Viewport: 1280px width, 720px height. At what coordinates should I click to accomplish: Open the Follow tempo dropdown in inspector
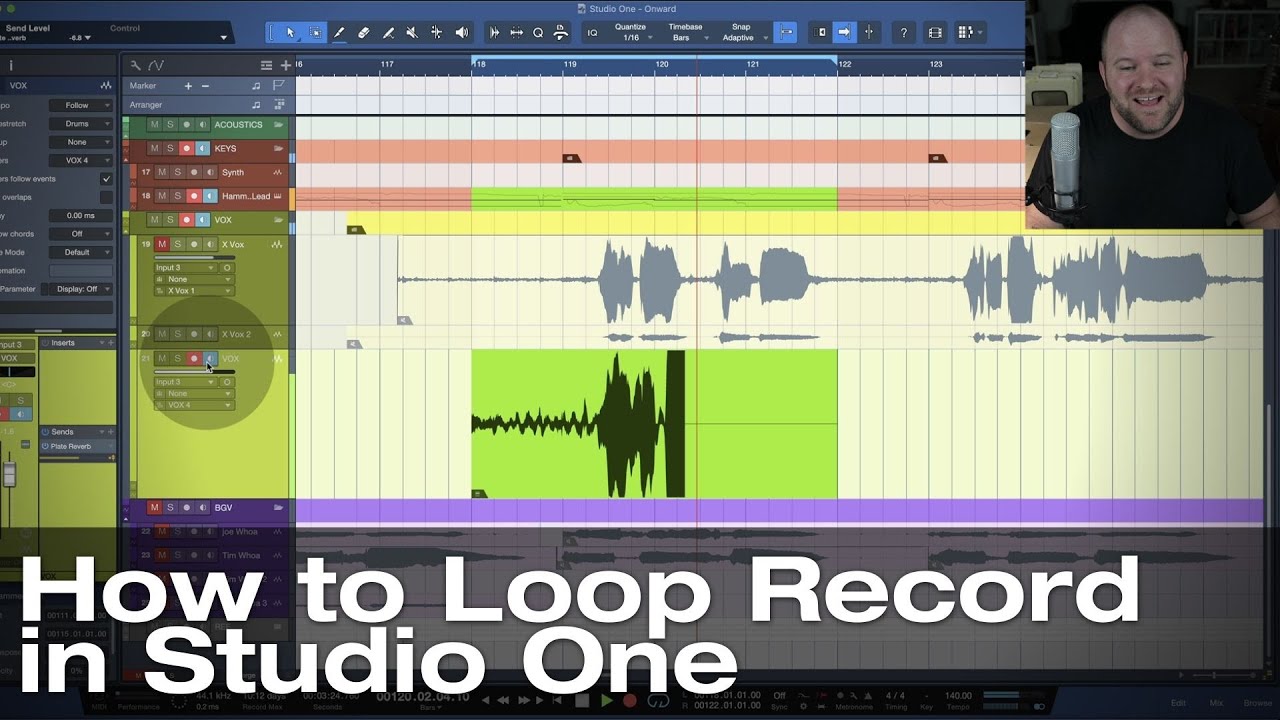[81, 105]
